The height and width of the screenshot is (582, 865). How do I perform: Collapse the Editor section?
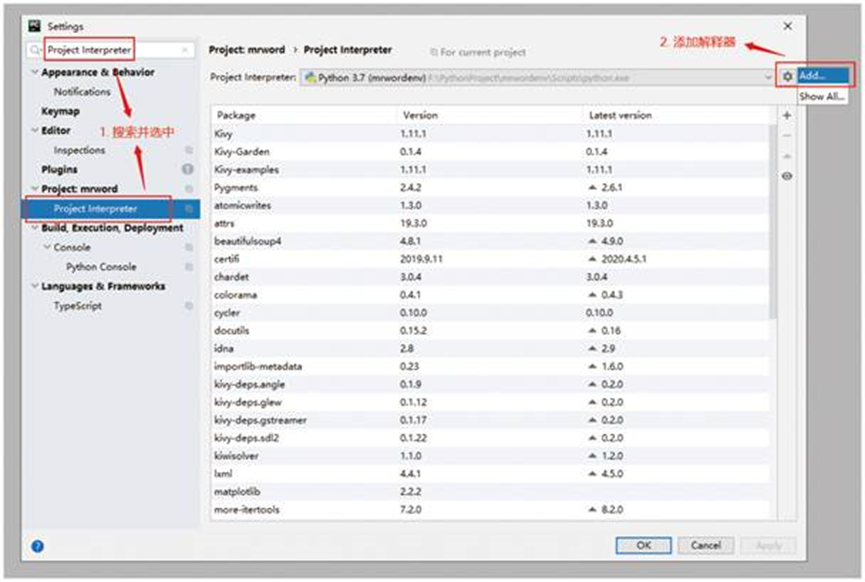pos(35,131)
